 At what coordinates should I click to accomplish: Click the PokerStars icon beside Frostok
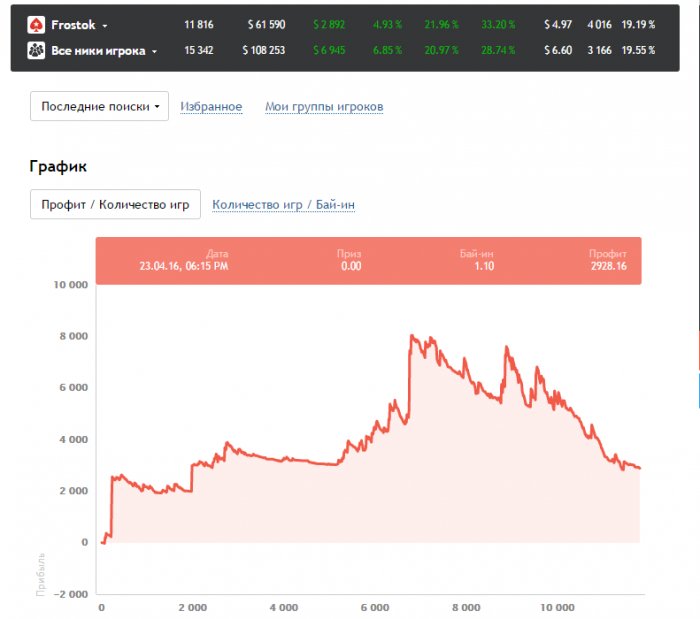pyautogui.click(x=36, y=25)
